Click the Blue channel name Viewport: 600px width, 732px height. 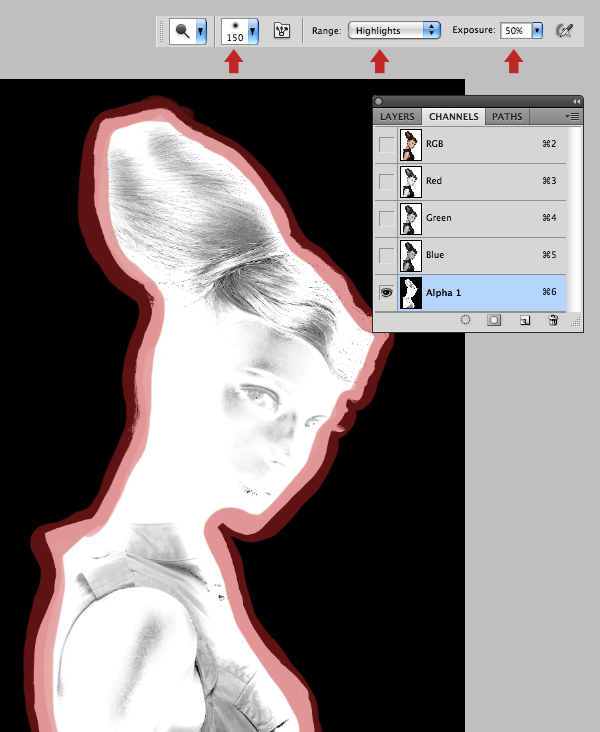435,255
